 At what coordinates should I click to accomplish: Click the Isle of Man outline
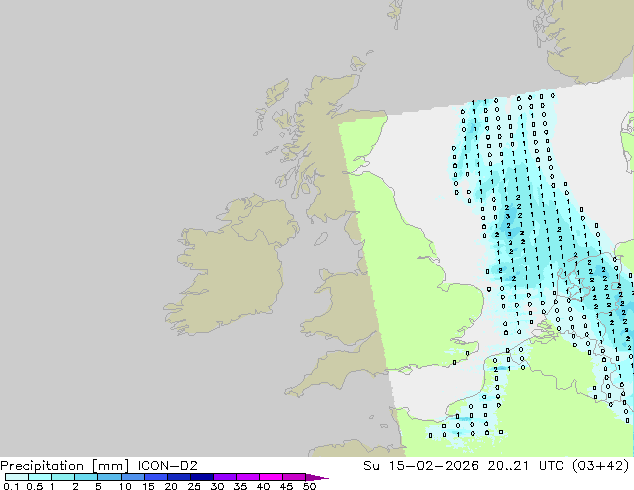click(321, 239)
